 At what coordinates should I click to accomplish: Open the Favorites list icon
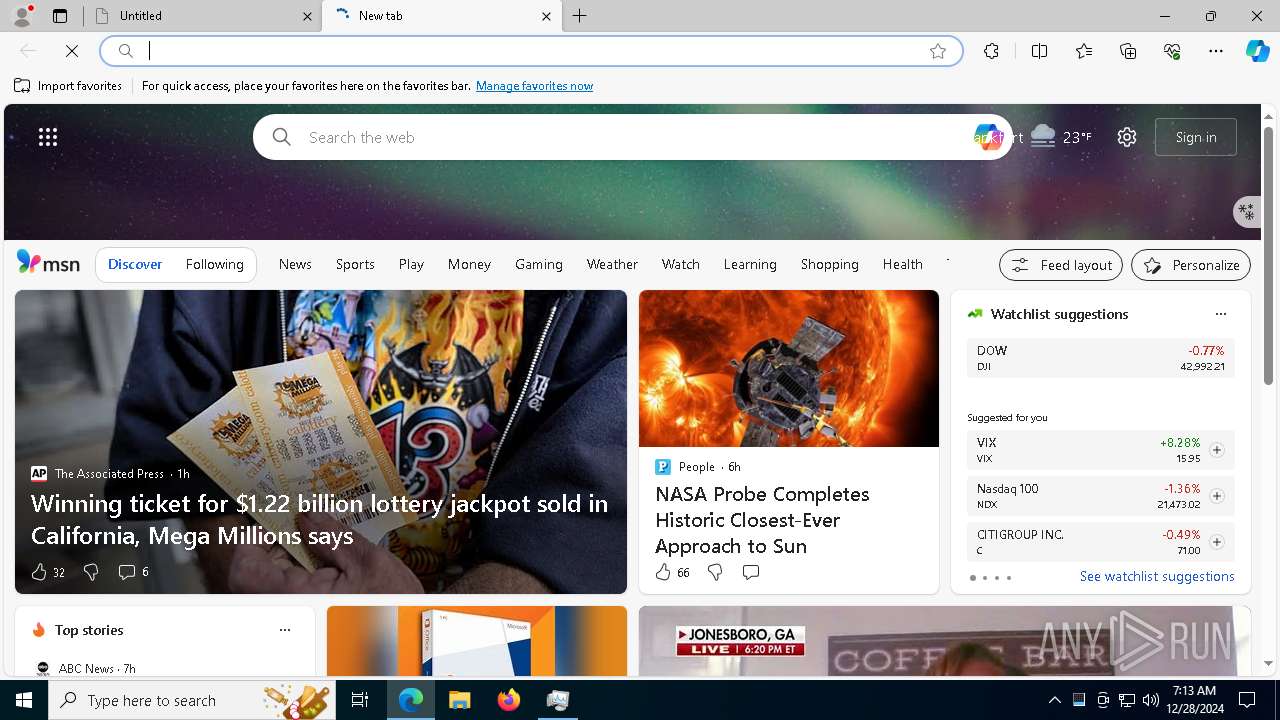click(1084, 51)
